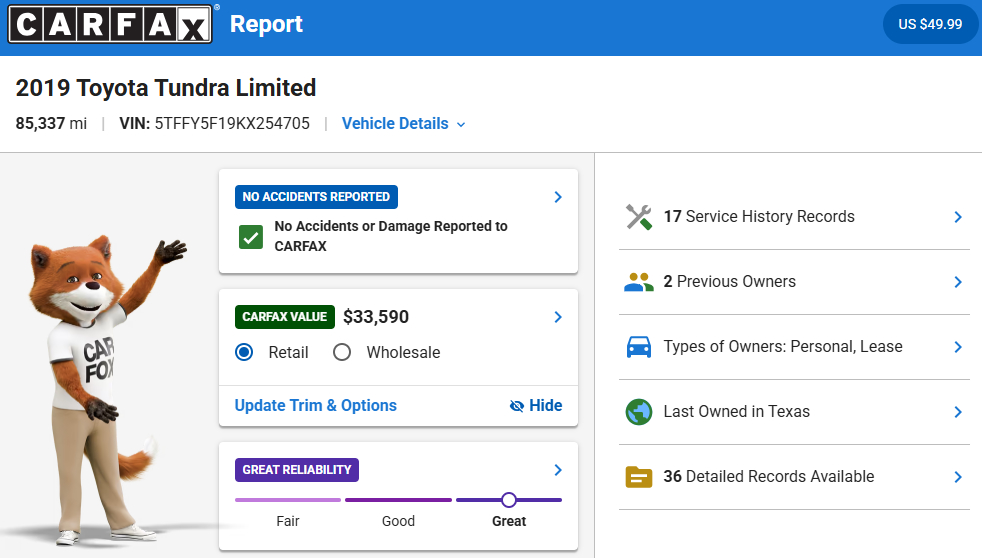The image size is (982, 558).
Task: Click the blue car owner-type icon
Action: (639, 347)
